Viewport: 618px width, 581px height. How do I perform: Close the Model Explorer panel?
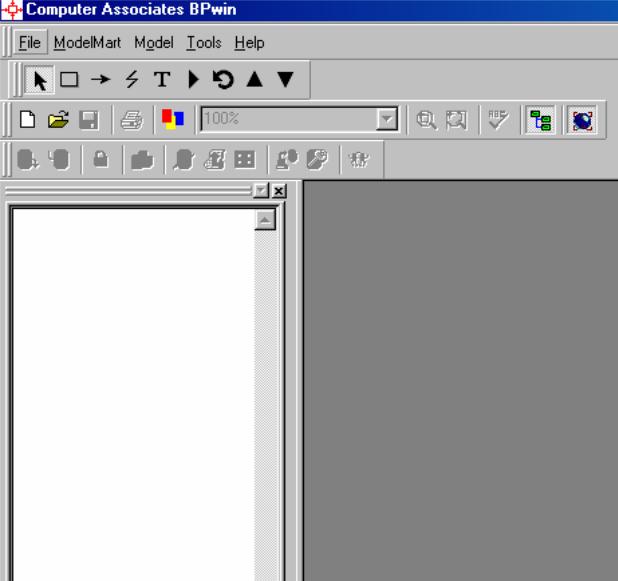point(279,191)
